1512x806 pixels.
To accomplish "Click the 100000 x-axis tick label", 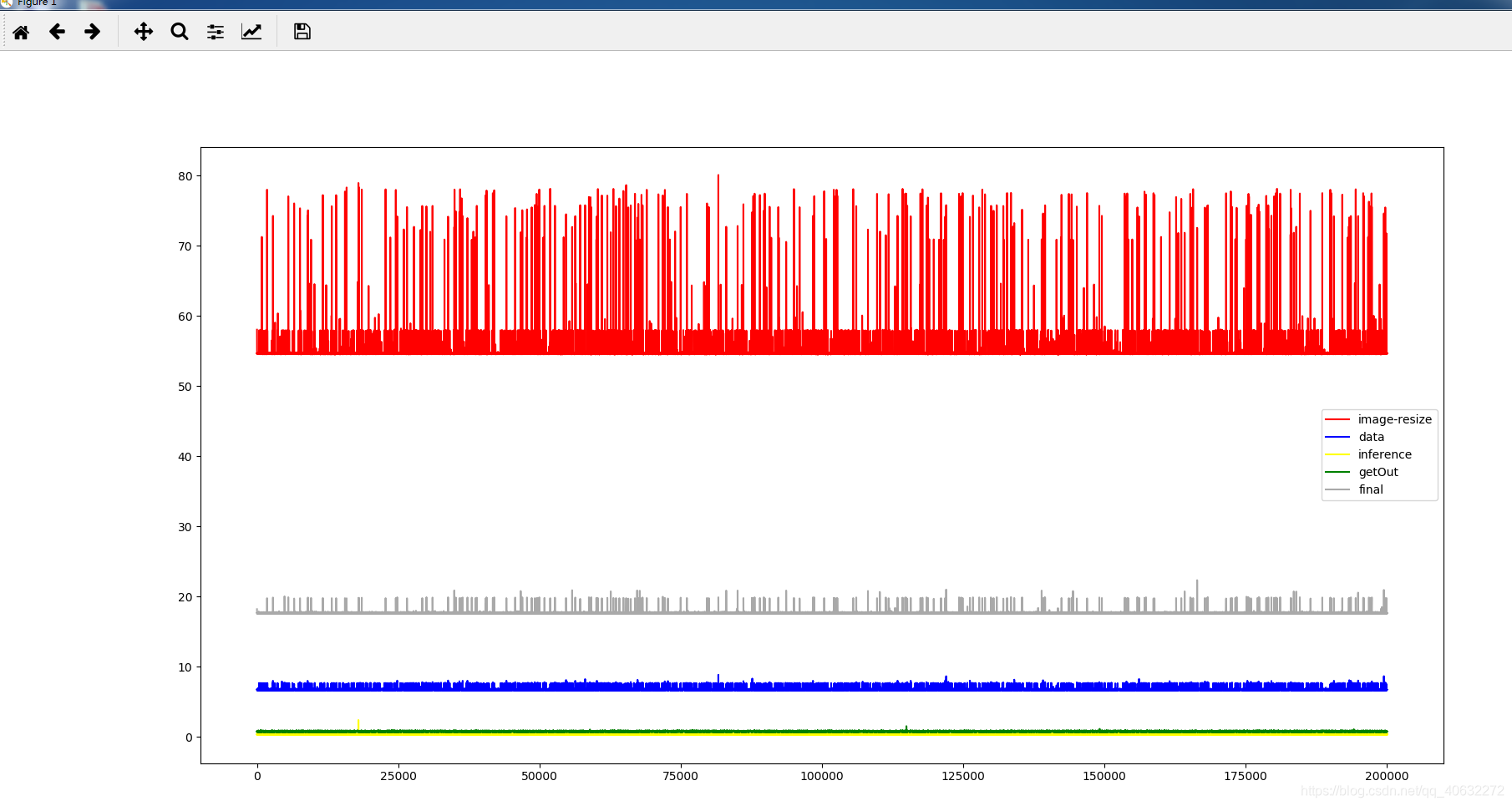I will click(822, 776).
